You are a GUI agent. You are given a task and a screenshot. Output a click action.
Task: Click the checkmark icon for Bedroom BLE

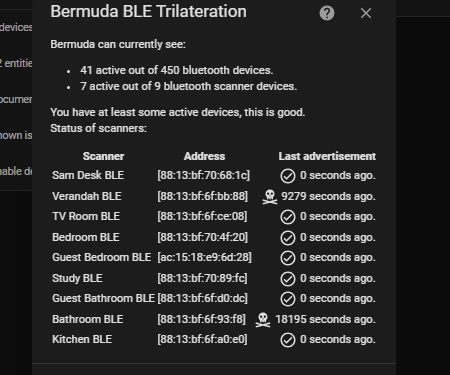[288, 238]
